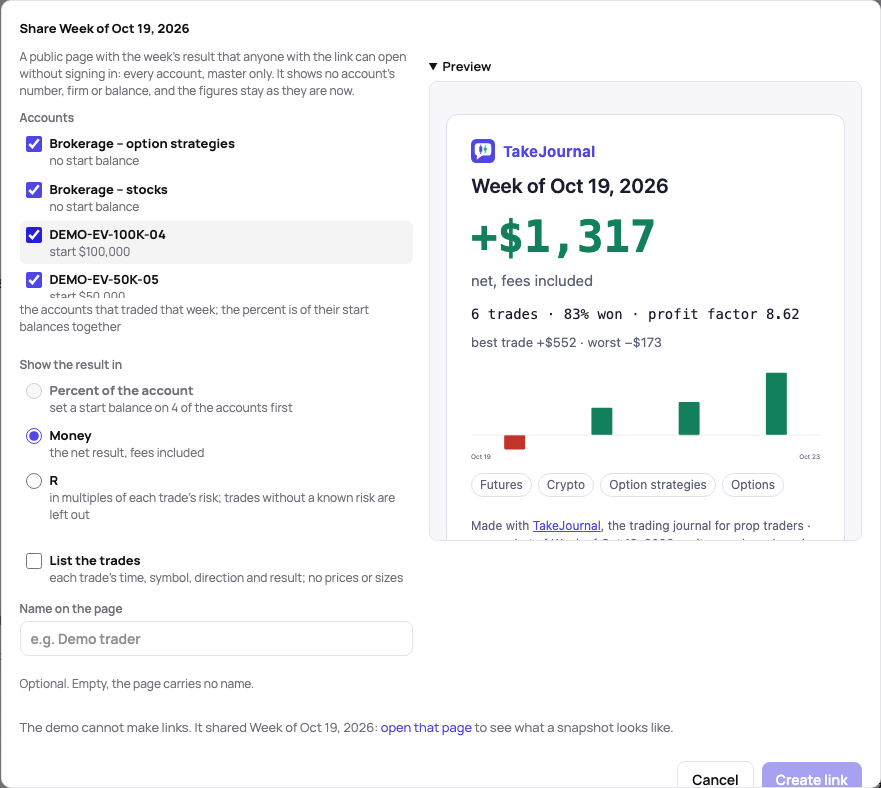This screenshot has height=788, width=881.
Task: Click the red losing bar in the chart
Action: click(515, 442)
